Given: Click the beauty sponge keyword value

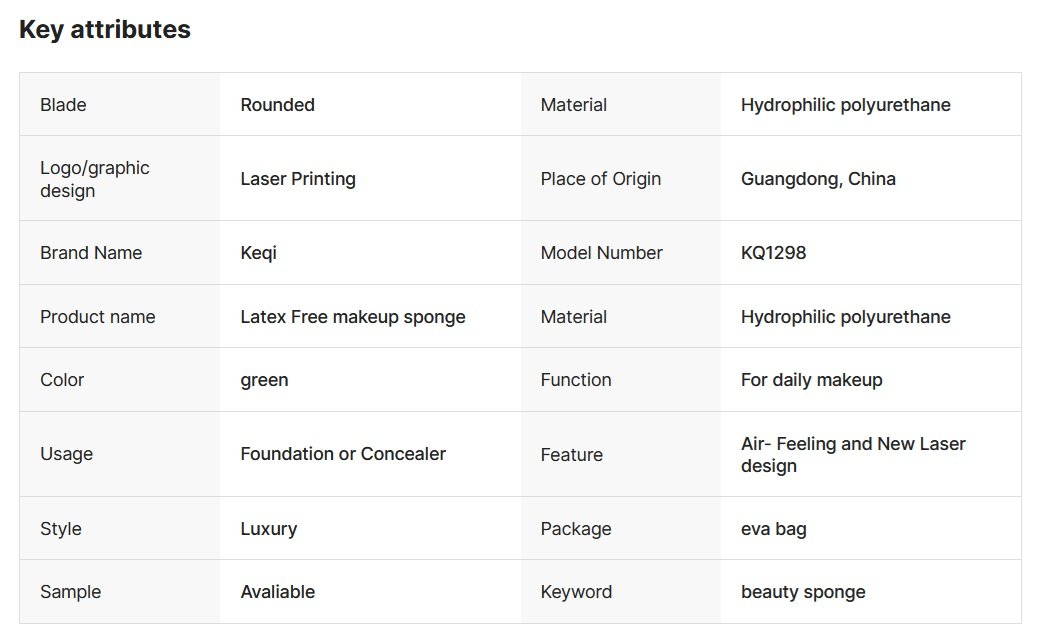Looking at the screenshot, I should pyautogui.click(x=803, y=592).
